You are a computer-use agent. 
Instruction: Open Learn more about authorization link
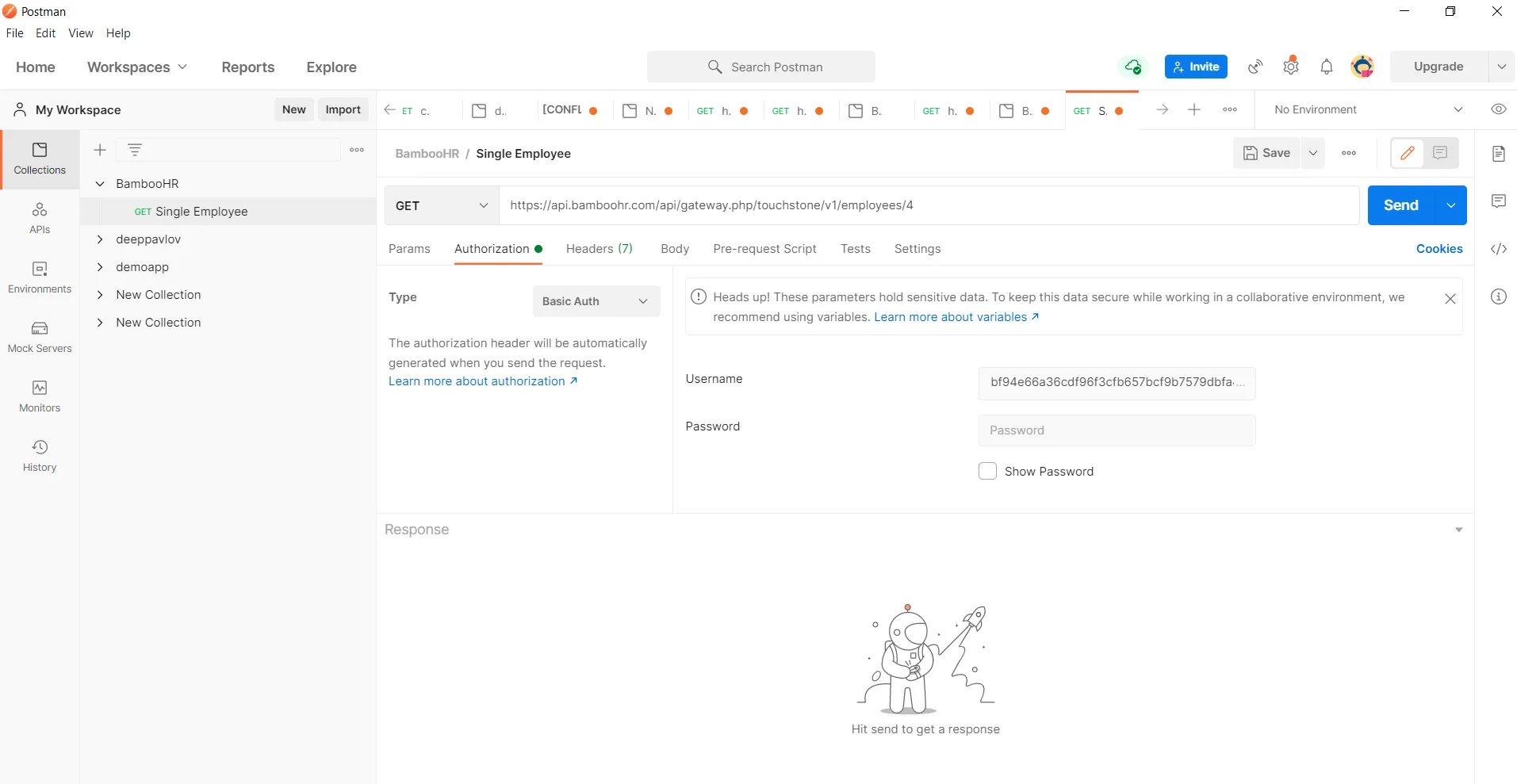click(483, 381)
